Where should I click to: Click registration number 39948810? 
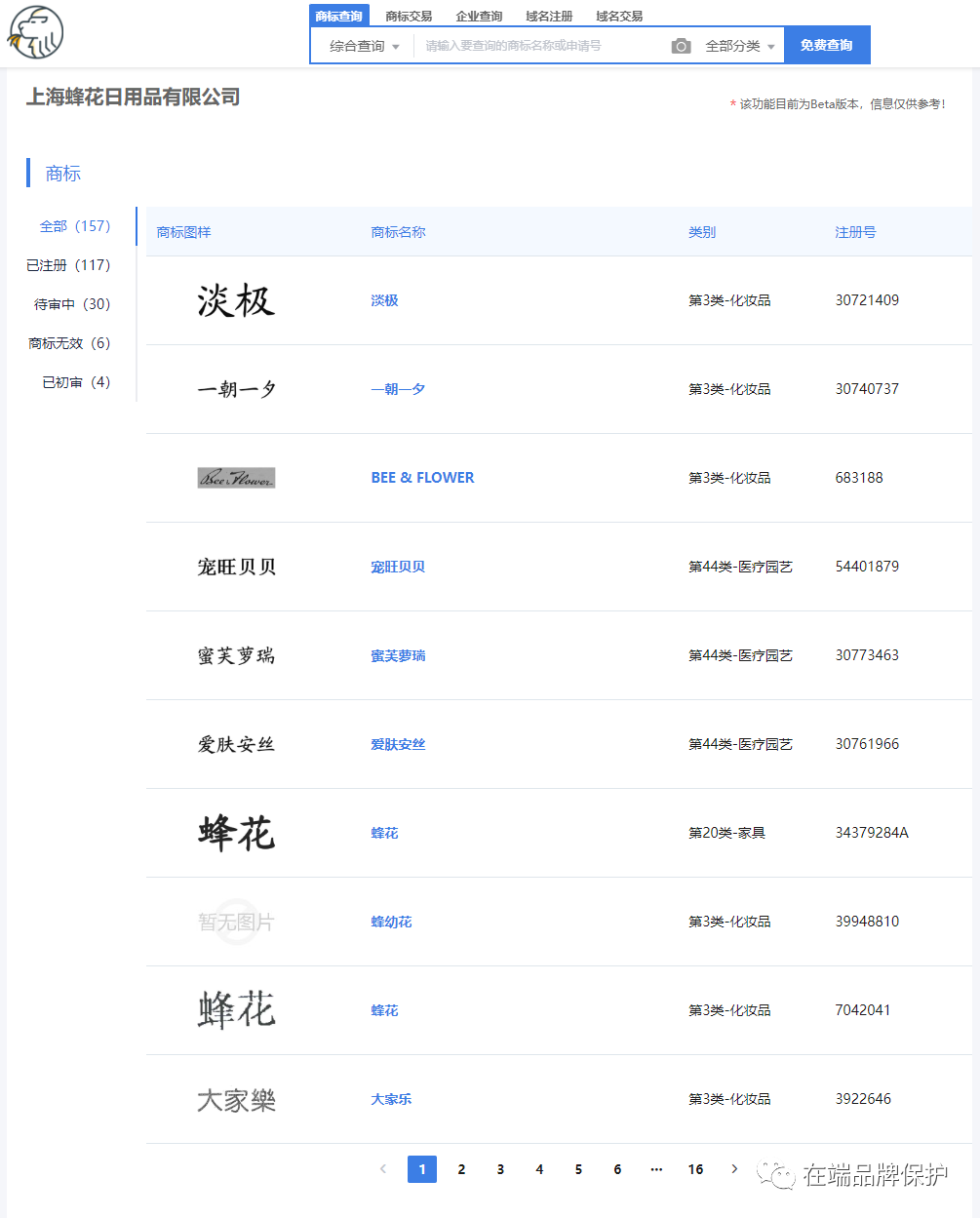pos(867,922)
